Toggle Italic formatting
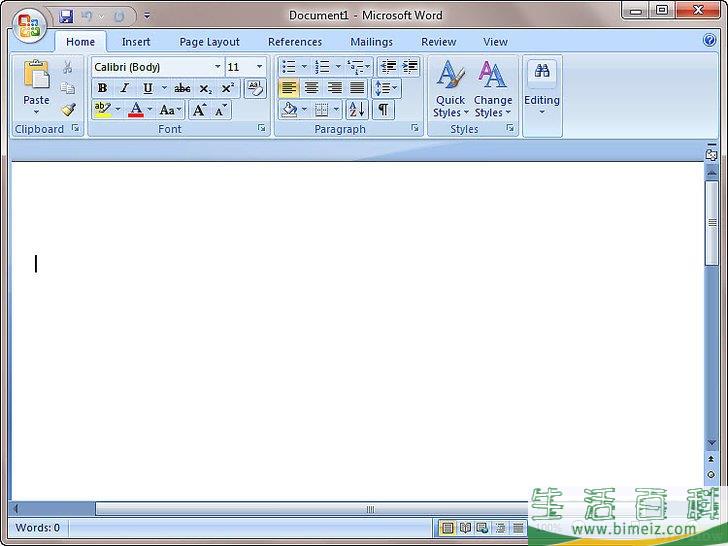The width and height of the screenshot is (728, 546). coord(124,88)
